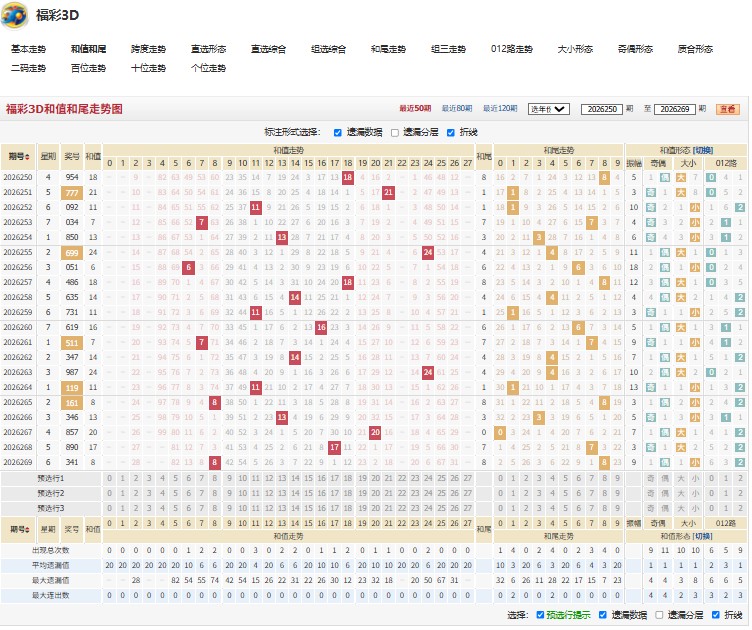Show 最近50期 results
Viewport: 752px width, 630px height.
[x=415, y=109]
